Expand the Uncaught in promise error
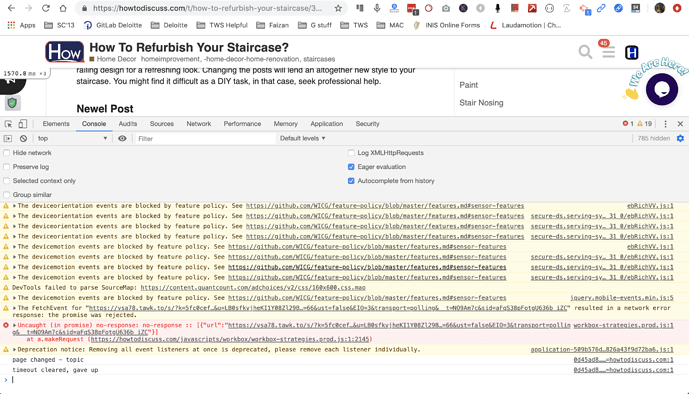This screenshot has height=394, width=689. point(15,325)
